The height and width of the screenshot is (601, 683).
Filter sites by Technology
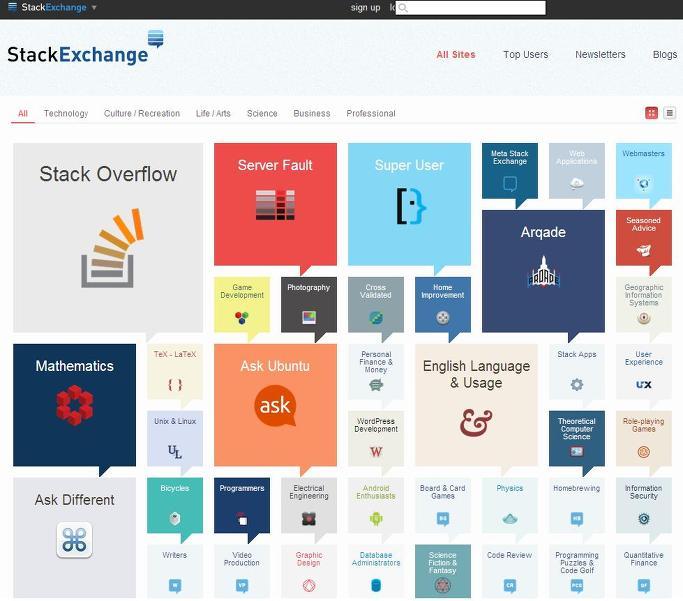pos(66,114)
